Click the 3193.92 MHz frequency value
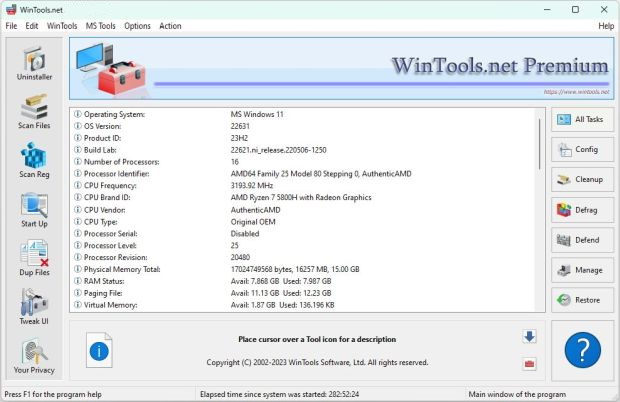This screenshot has width=620, height=402. point(251,185)
